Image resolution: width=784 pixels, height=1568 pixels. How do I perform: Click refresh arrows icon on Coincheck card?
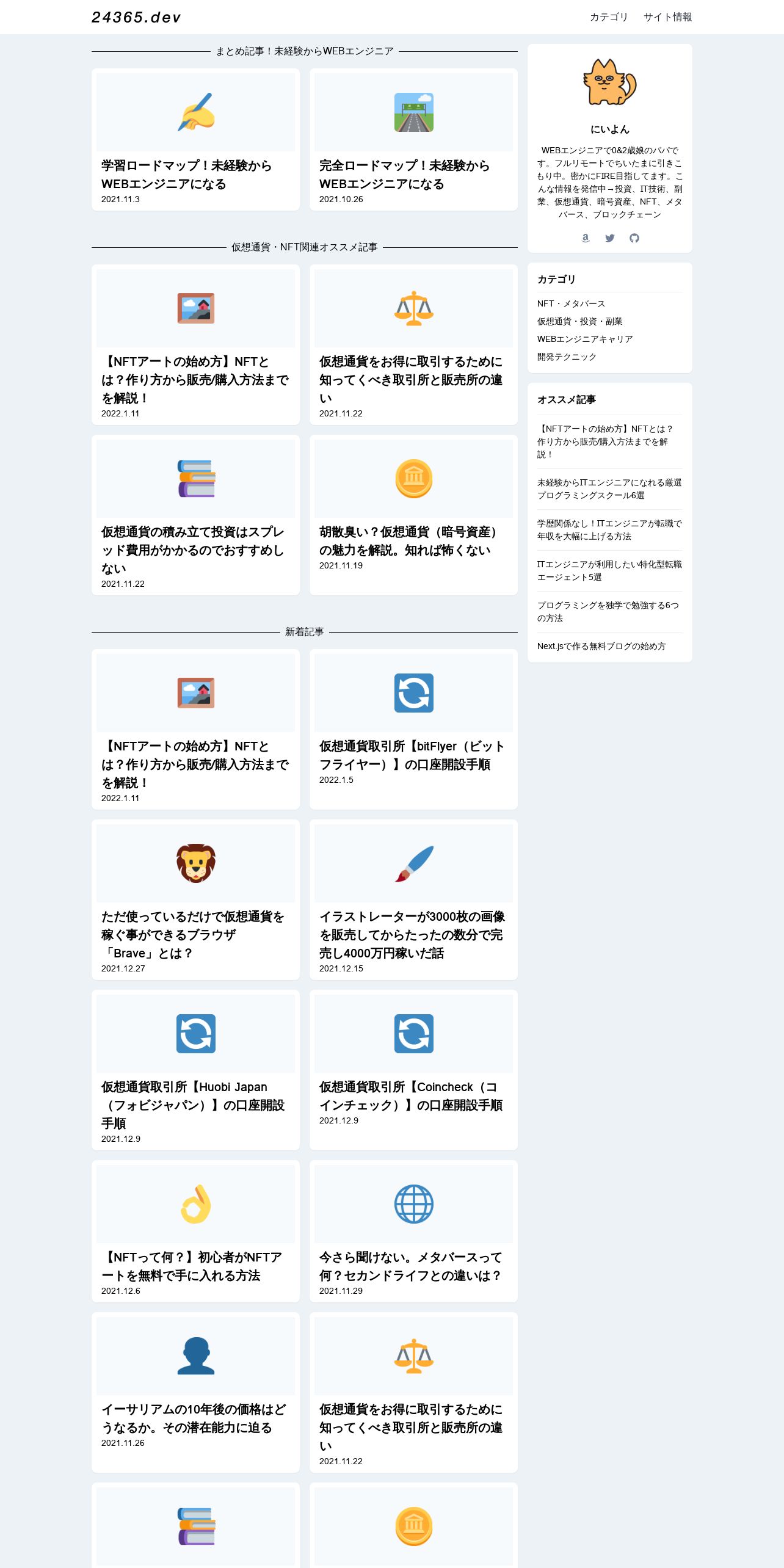point(414,1034)
